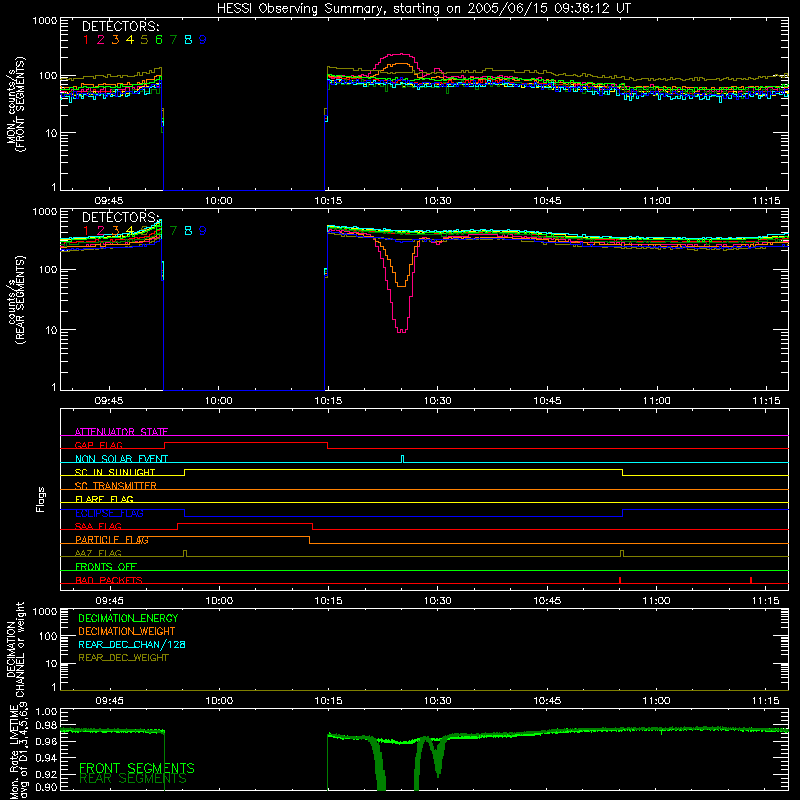Click the REAR_DEC_WEIGHT legend entry
800x800 pixels.
(123, 658)
